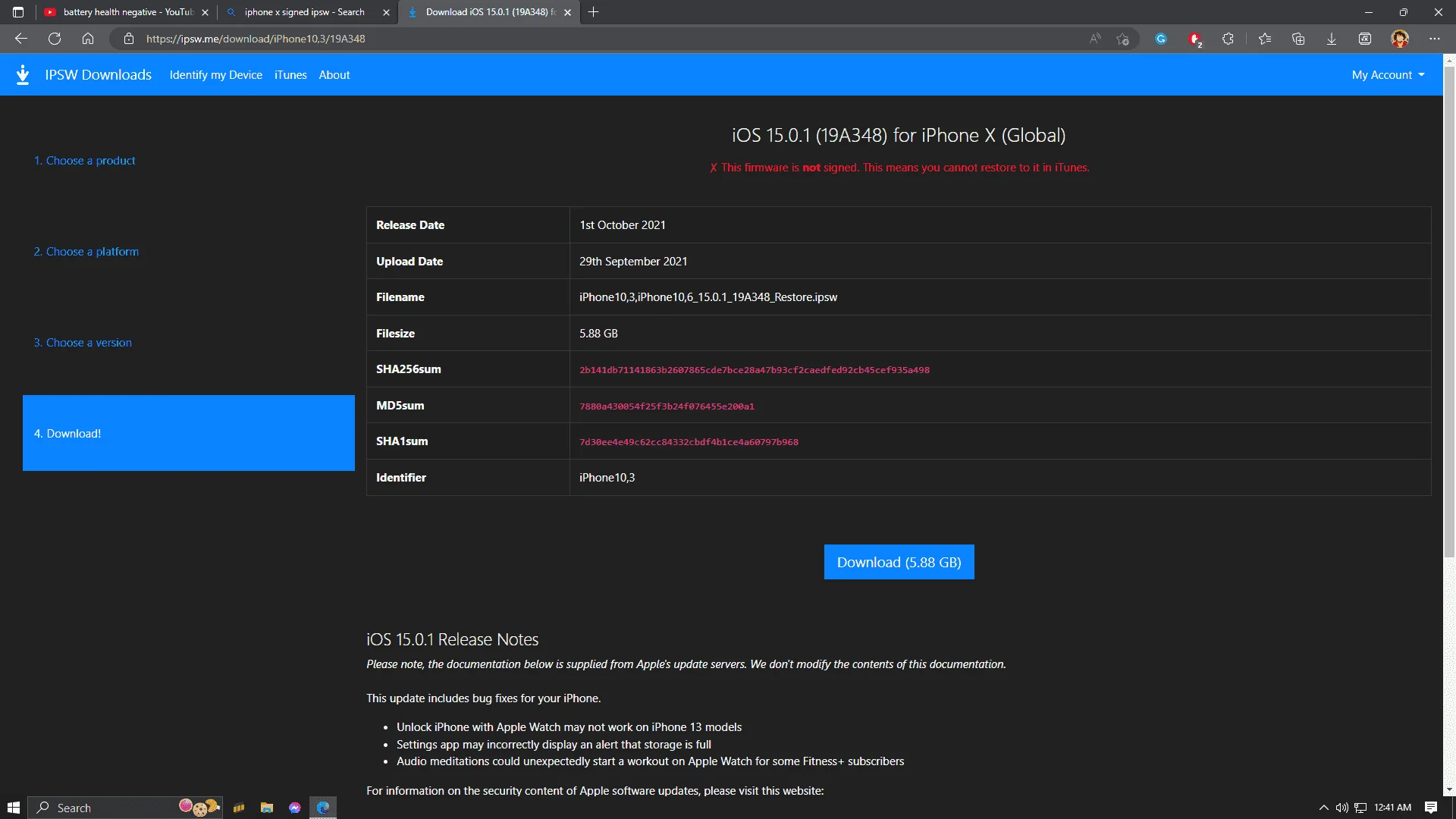Screen dimensions: 1456x819
Task: Click the site lock icon in address bar
Action: tap(129, 39)
